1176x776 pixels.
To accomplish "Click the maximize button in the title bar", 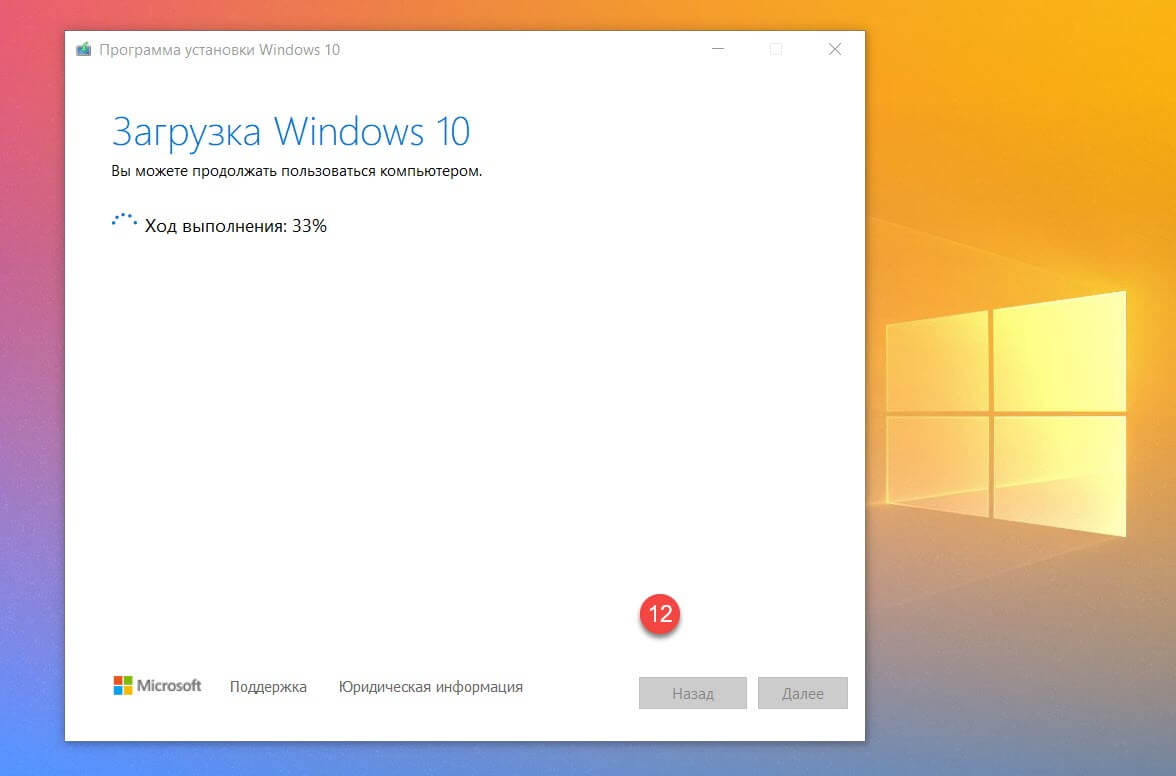I will coord(776,49).
